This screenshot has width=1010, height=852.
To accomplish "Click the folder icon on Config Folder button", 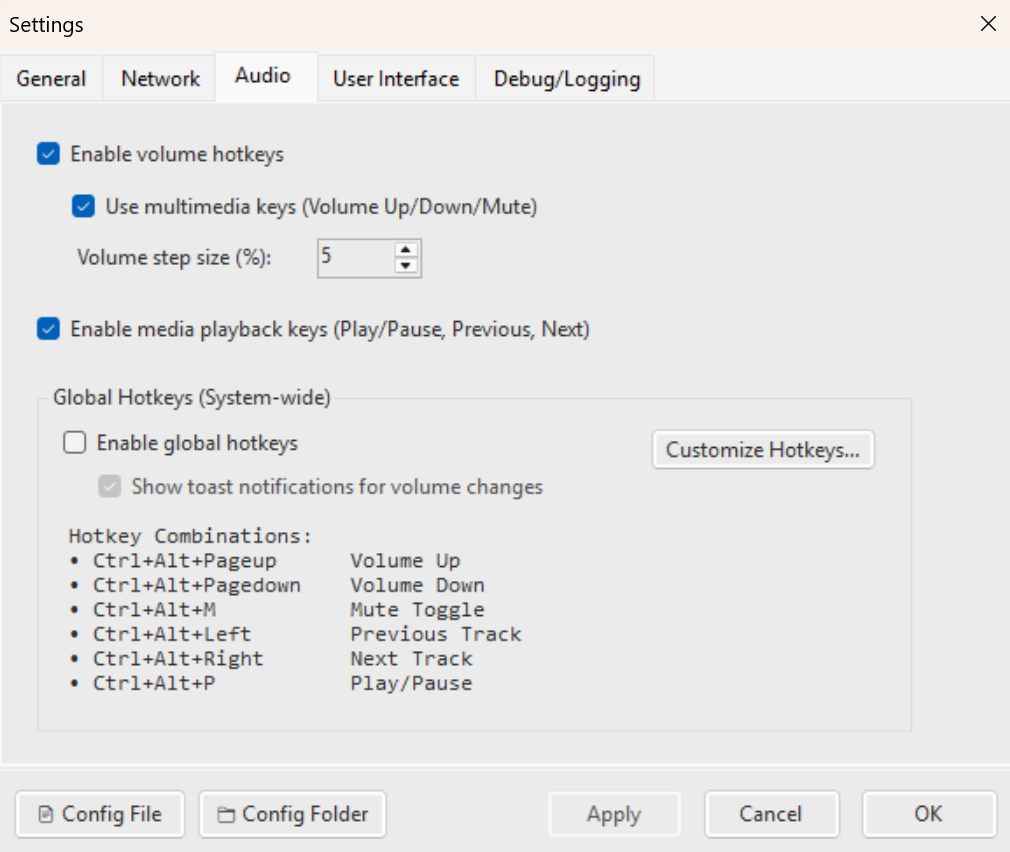I will pos(228,814).
